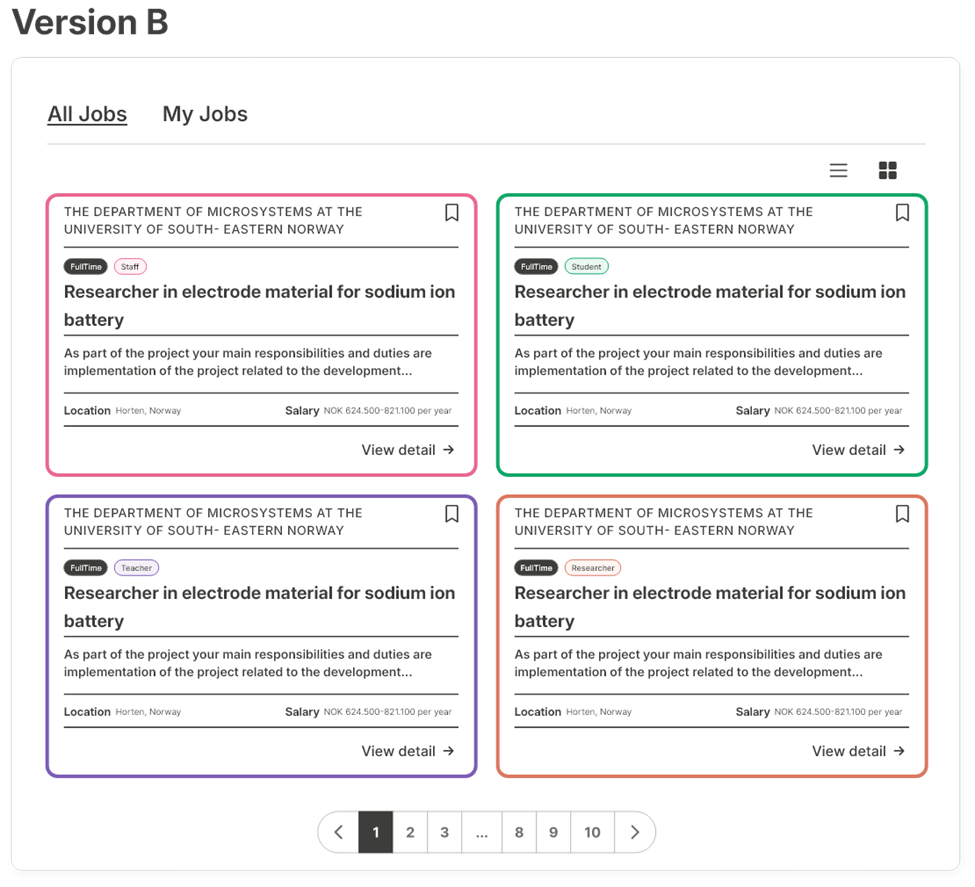Click Horten, Norway in Student card
This screenshot has height=887, width=975.
[599, 411]
